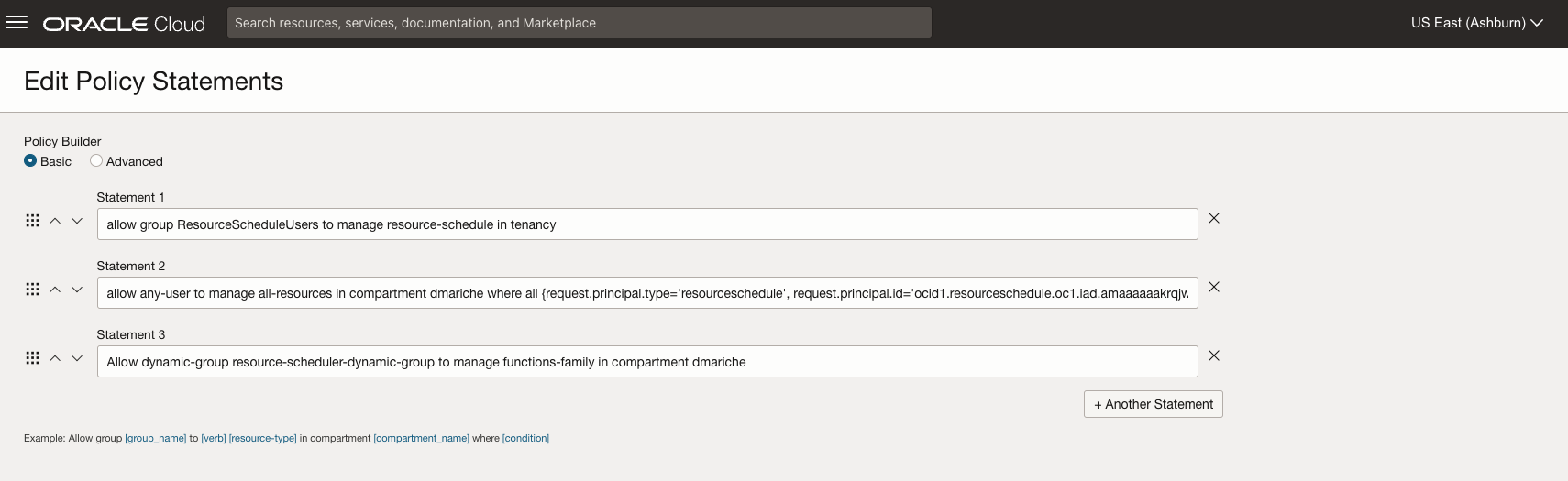Move Statement 2 down with the chevron

pyautogui.click(x=77, y=290)
